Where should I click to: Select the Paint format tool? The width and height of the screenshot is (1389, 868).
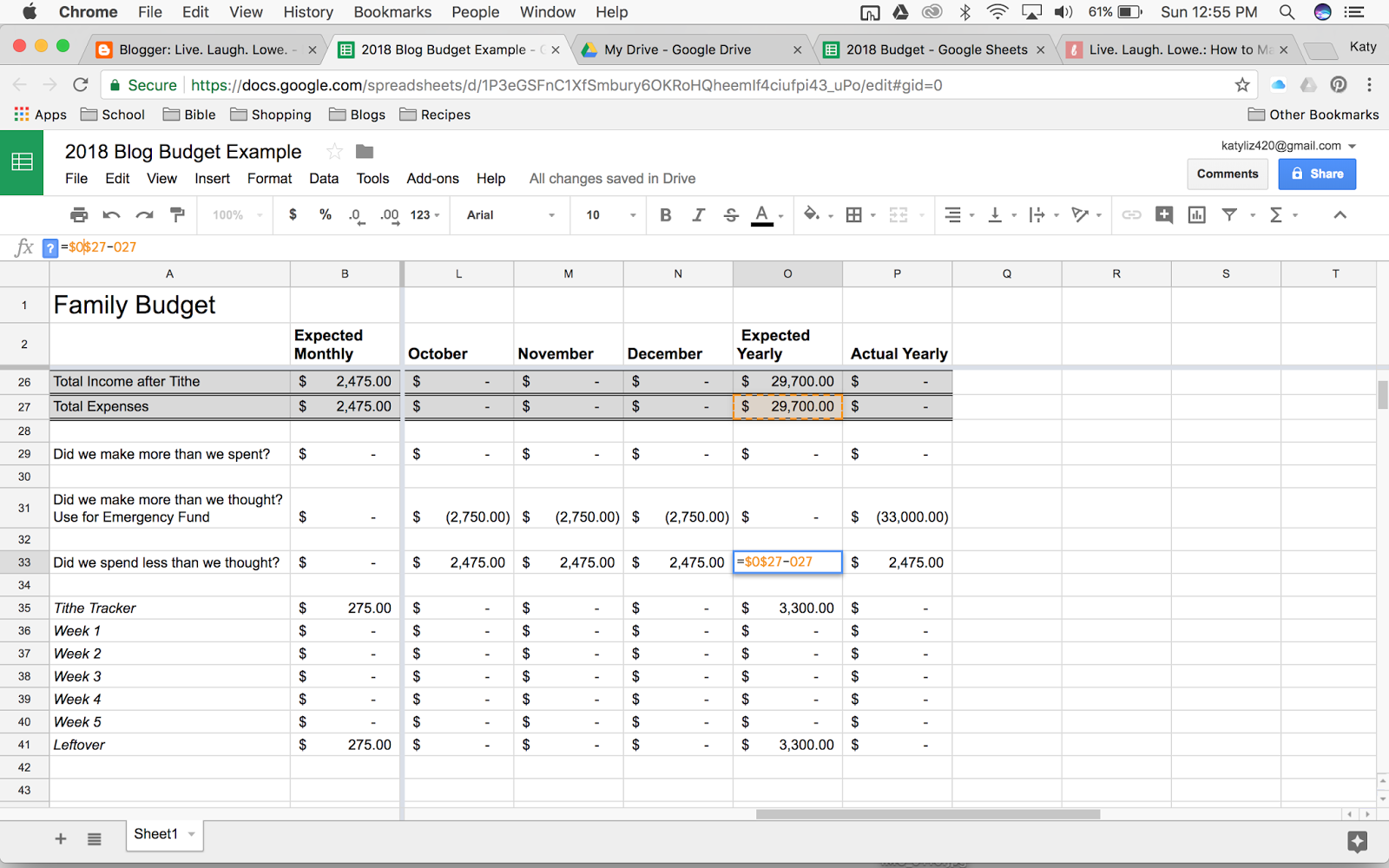click(177, 214)
